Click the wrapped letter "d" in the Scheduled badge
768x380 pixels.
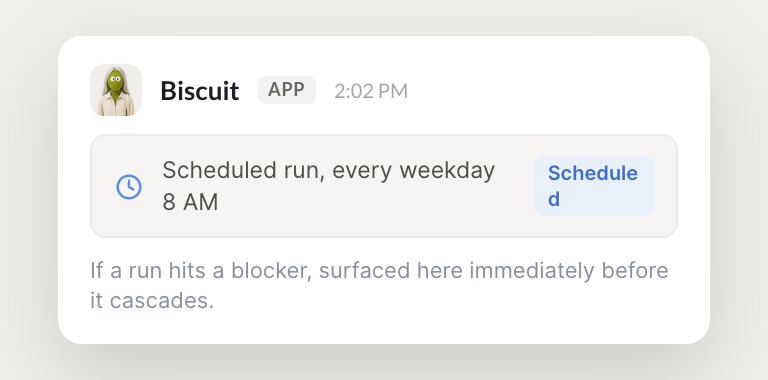[x=554, y=199]
